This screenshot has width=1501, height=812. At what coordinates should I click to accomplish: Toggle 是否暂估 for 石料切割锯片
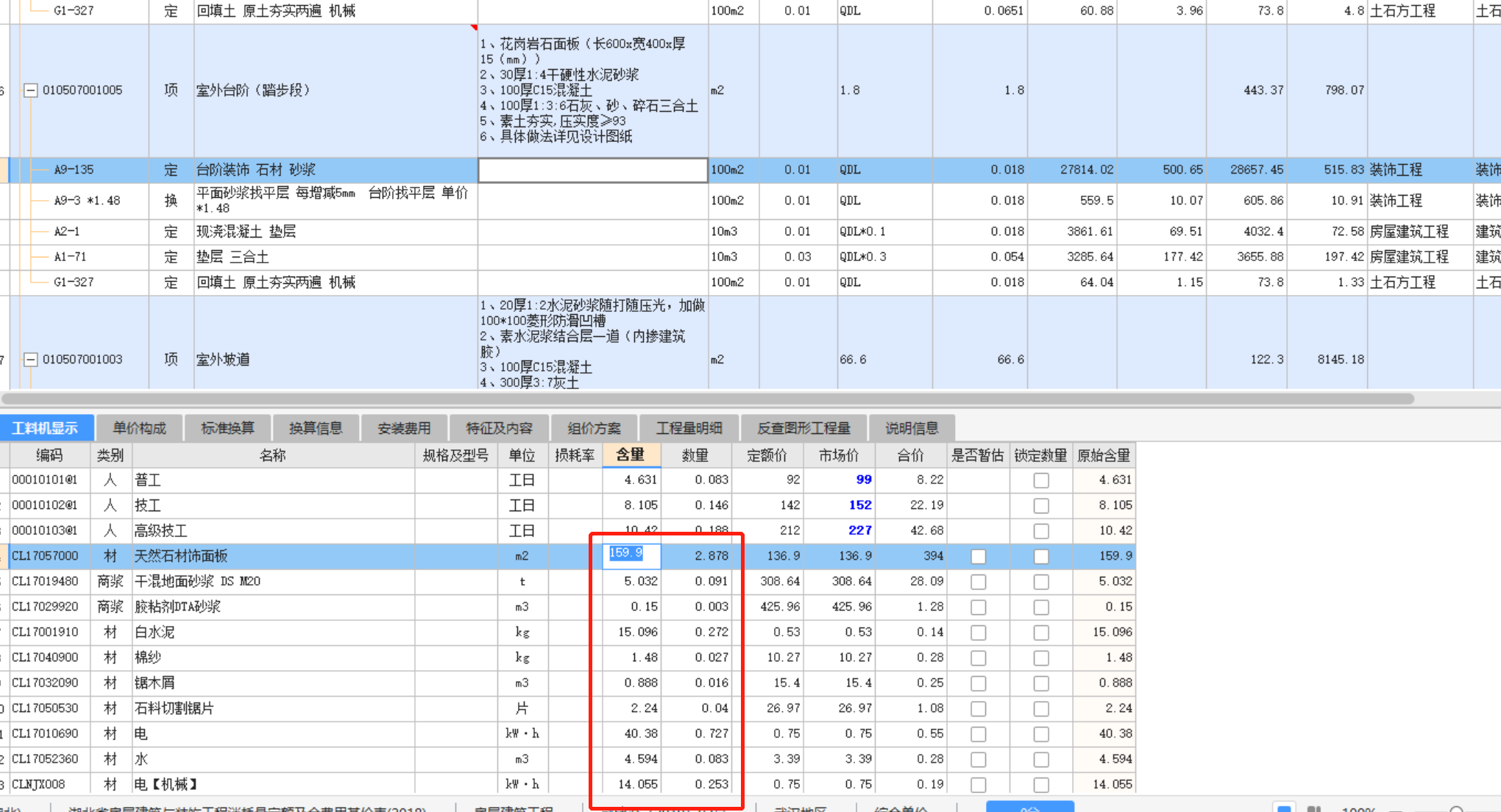(978, 709)
